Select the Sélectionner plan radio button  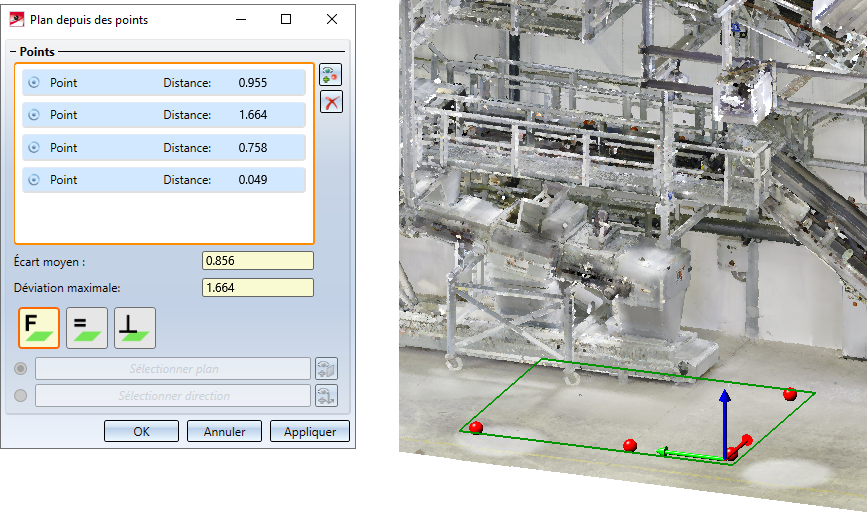click(x=21, y=369)
